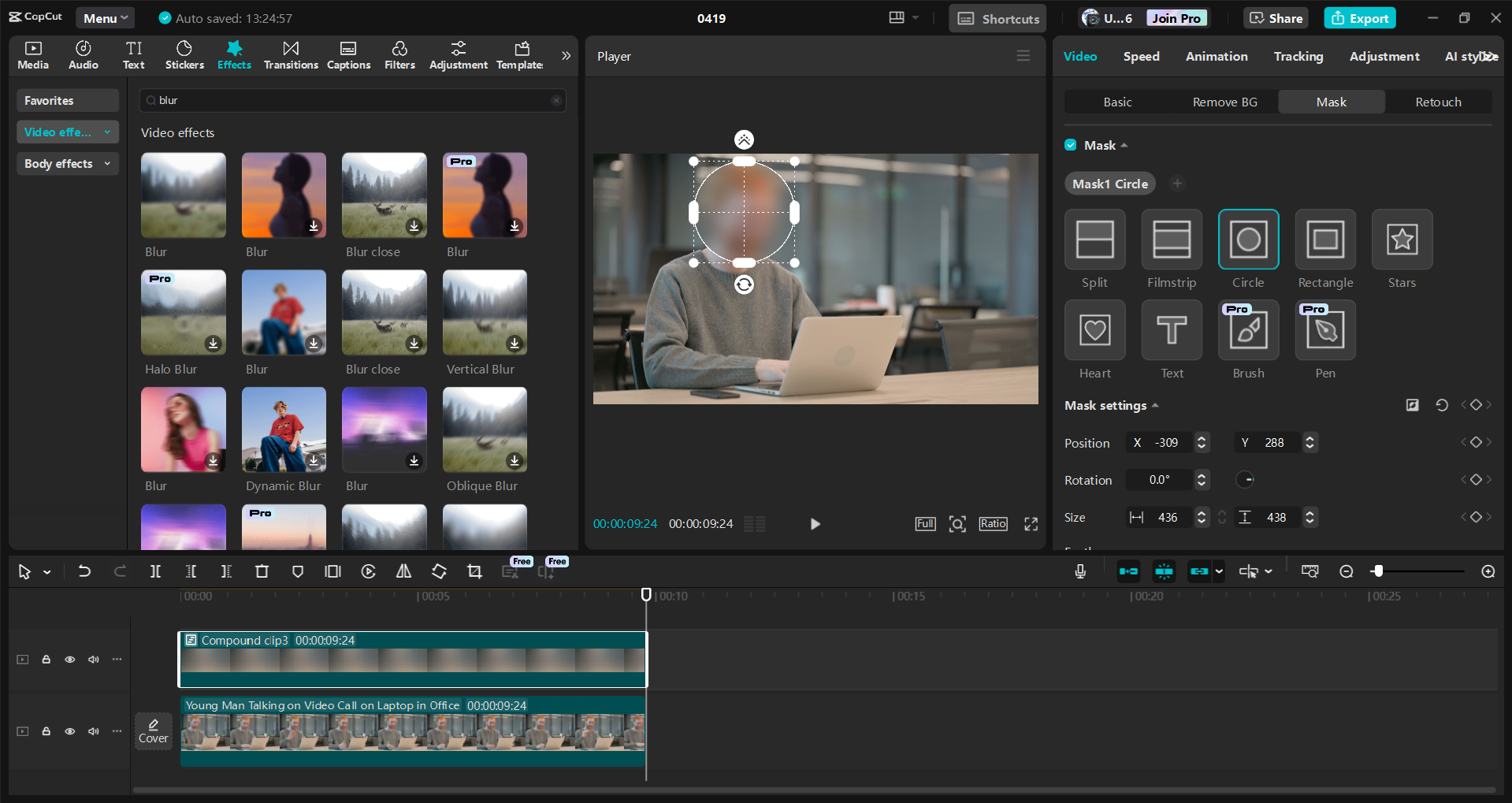
Task: Click the Crop icon in timeline toolbar
Action: click(474, 571)
